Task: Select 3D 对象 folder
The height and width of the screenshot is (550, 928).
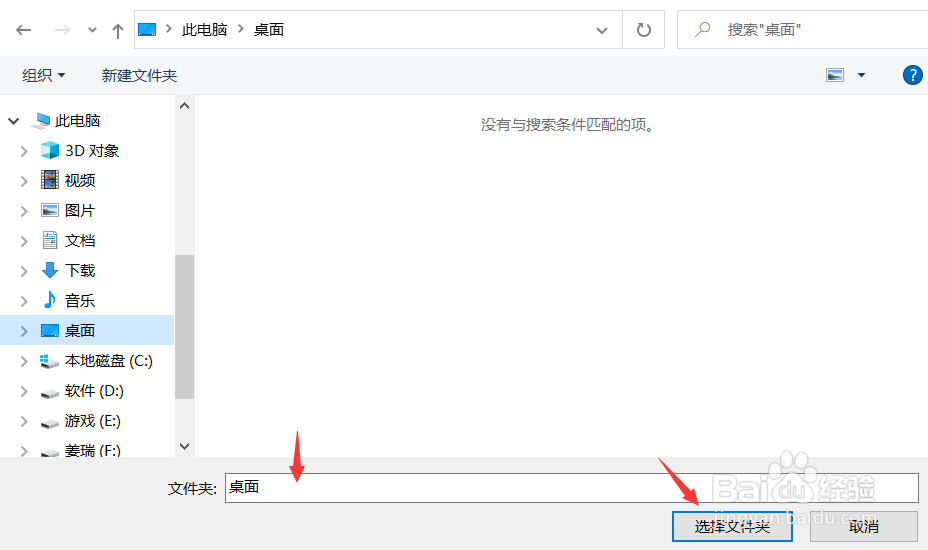Action: coord(92,151)
